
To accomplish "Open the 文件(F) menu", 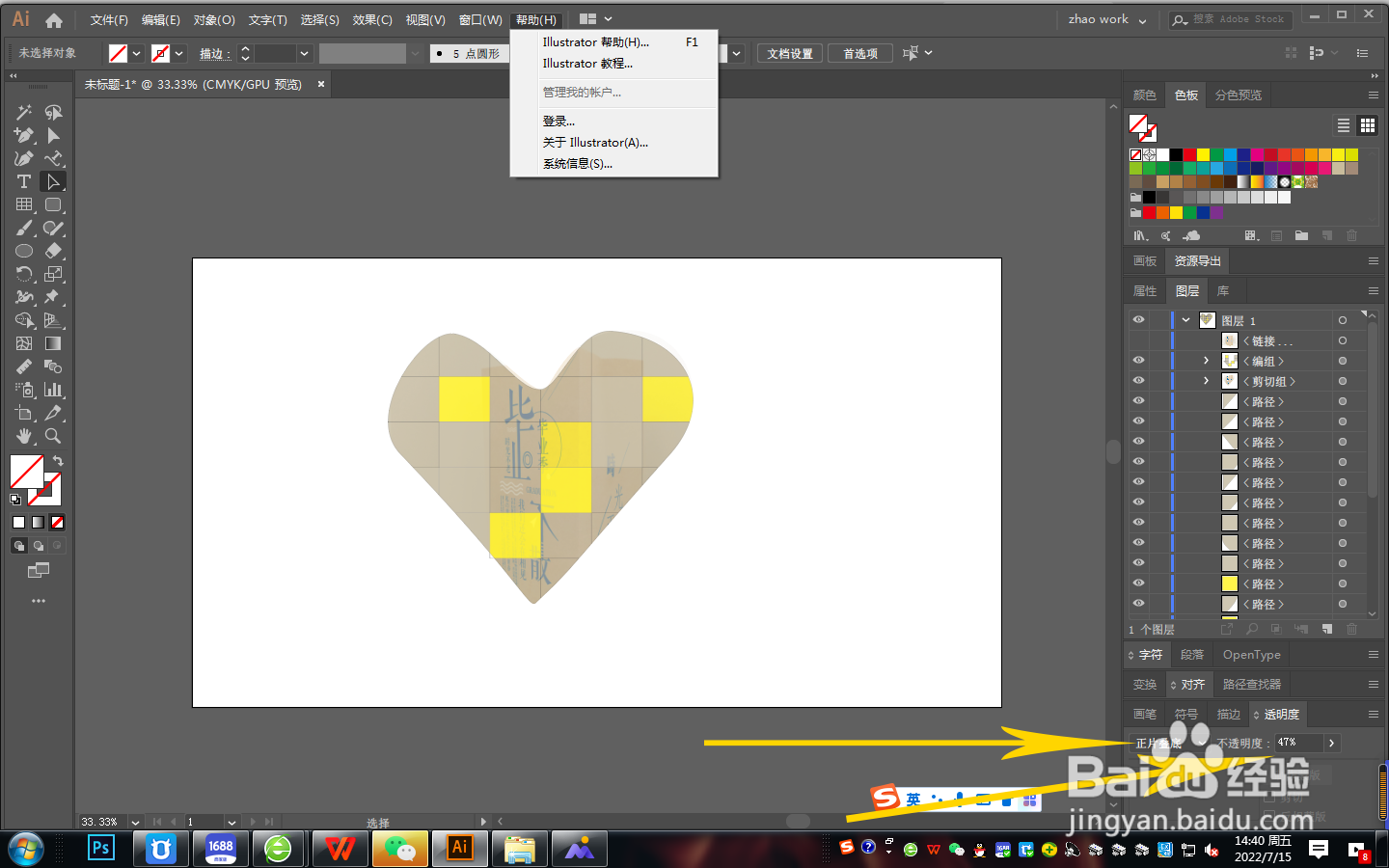I will click(109, 20).
